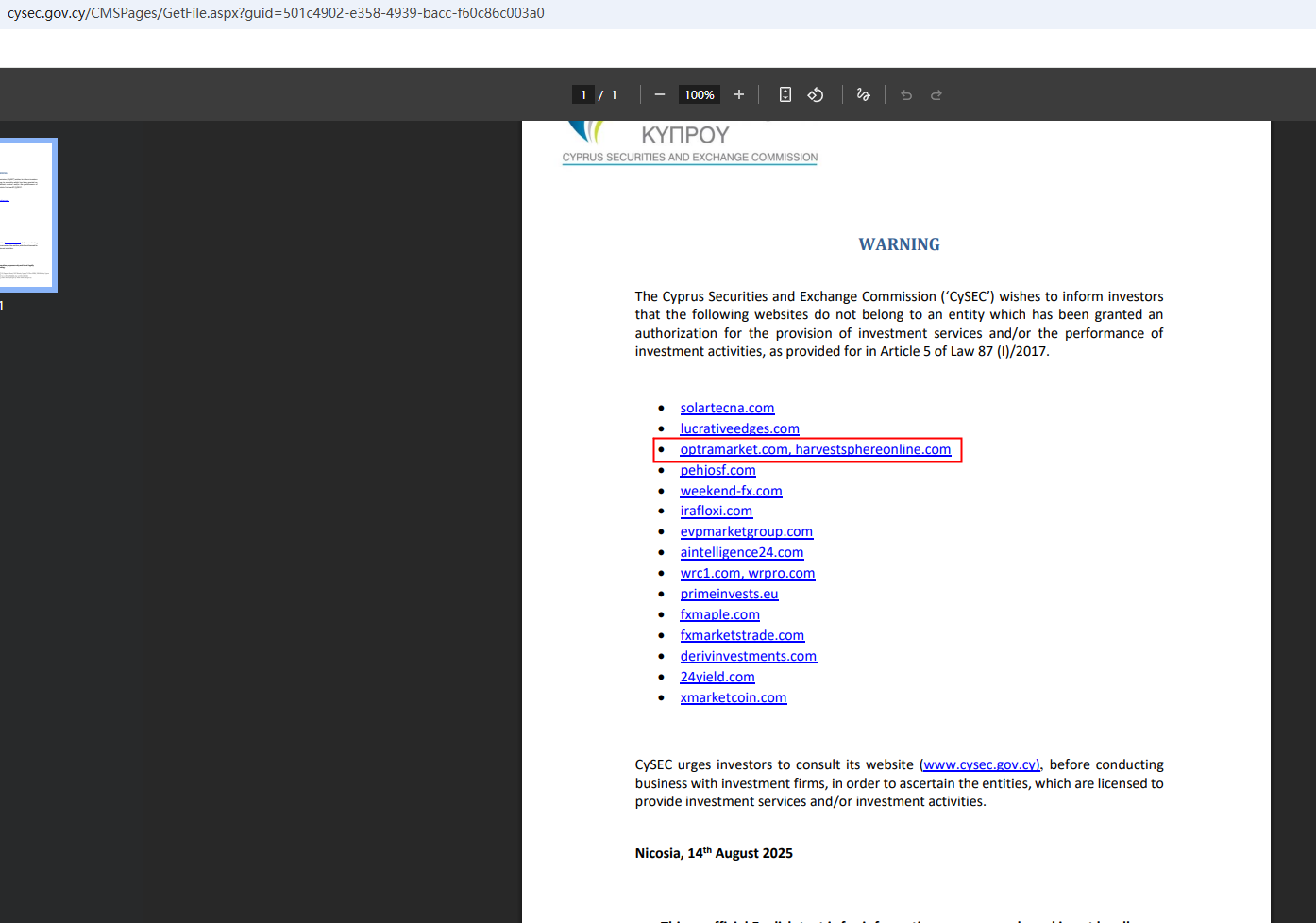Open the fxmaple.com link

pyautogui.click(x=719, y=614)
